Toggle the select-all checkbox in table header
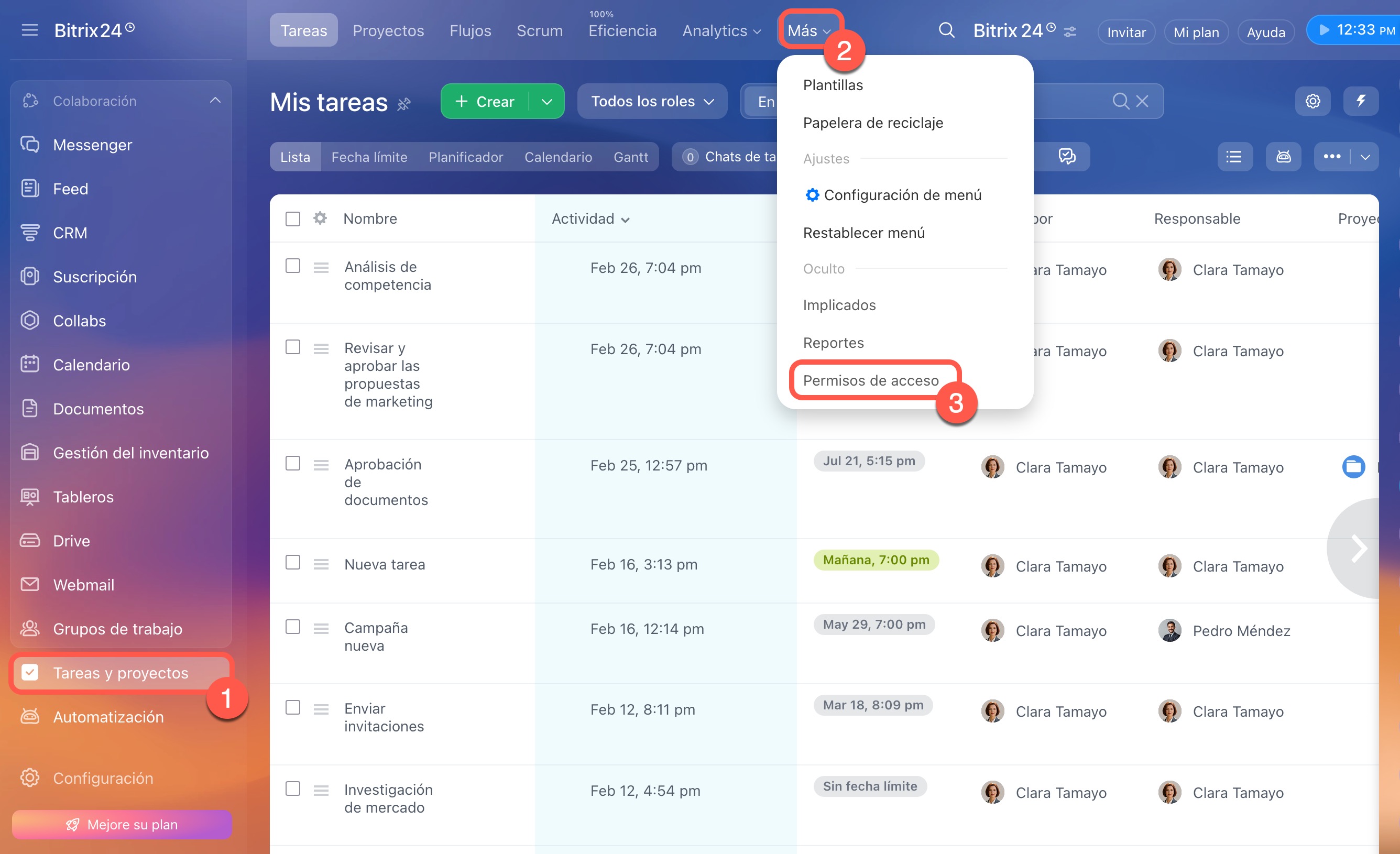The height and width of the screenshot is (854, 1400). [x=292, y=219]
